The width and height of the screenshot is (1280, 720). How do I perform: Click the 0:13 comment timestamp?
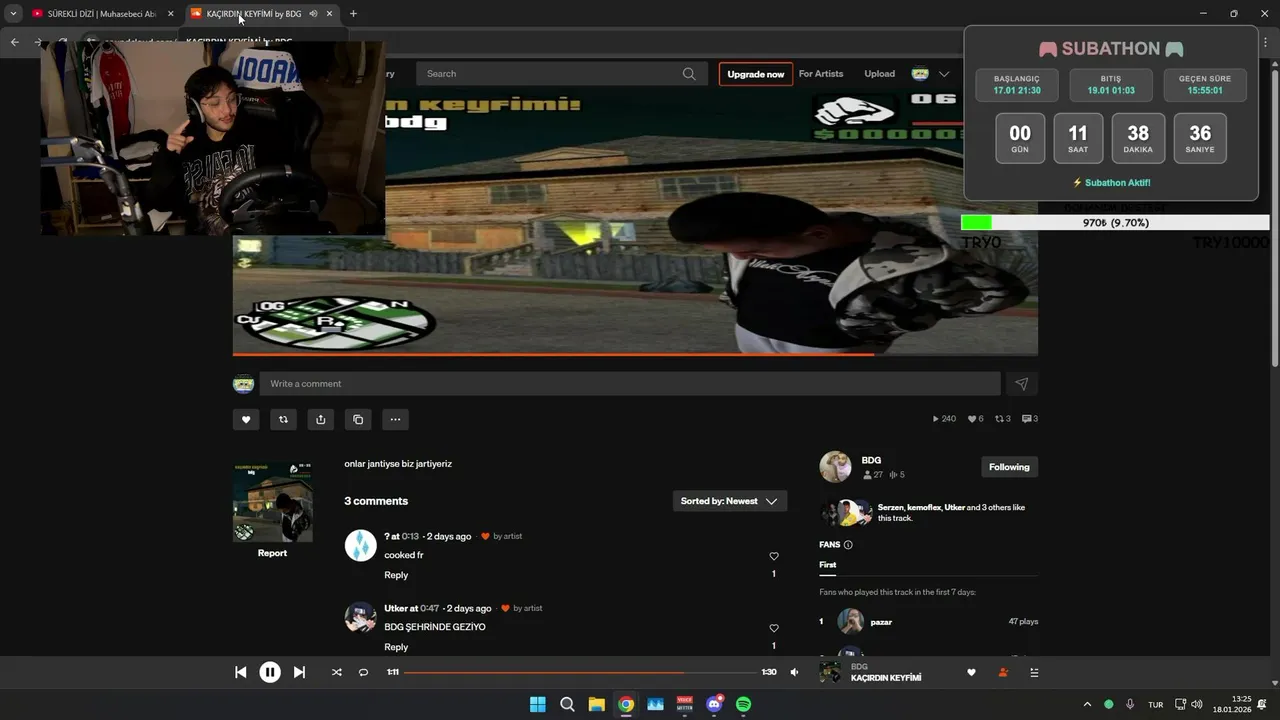(x=410, y=536)
